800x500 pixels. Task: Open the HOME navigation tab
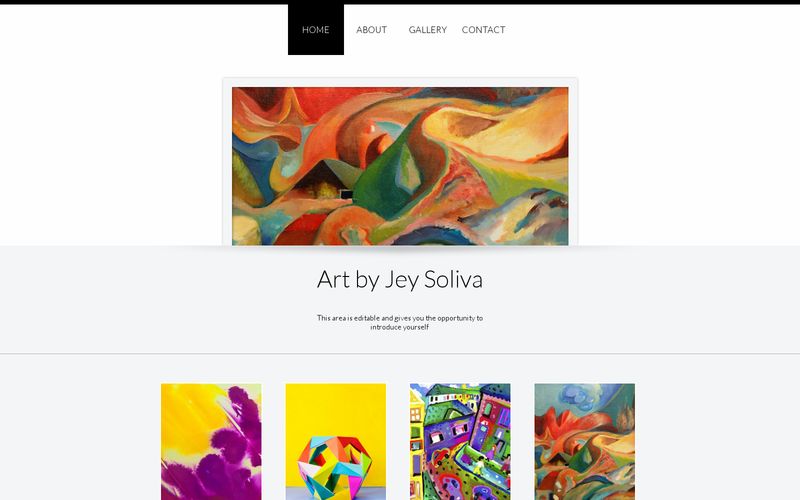pyautogui.click(x=316, y=29)
